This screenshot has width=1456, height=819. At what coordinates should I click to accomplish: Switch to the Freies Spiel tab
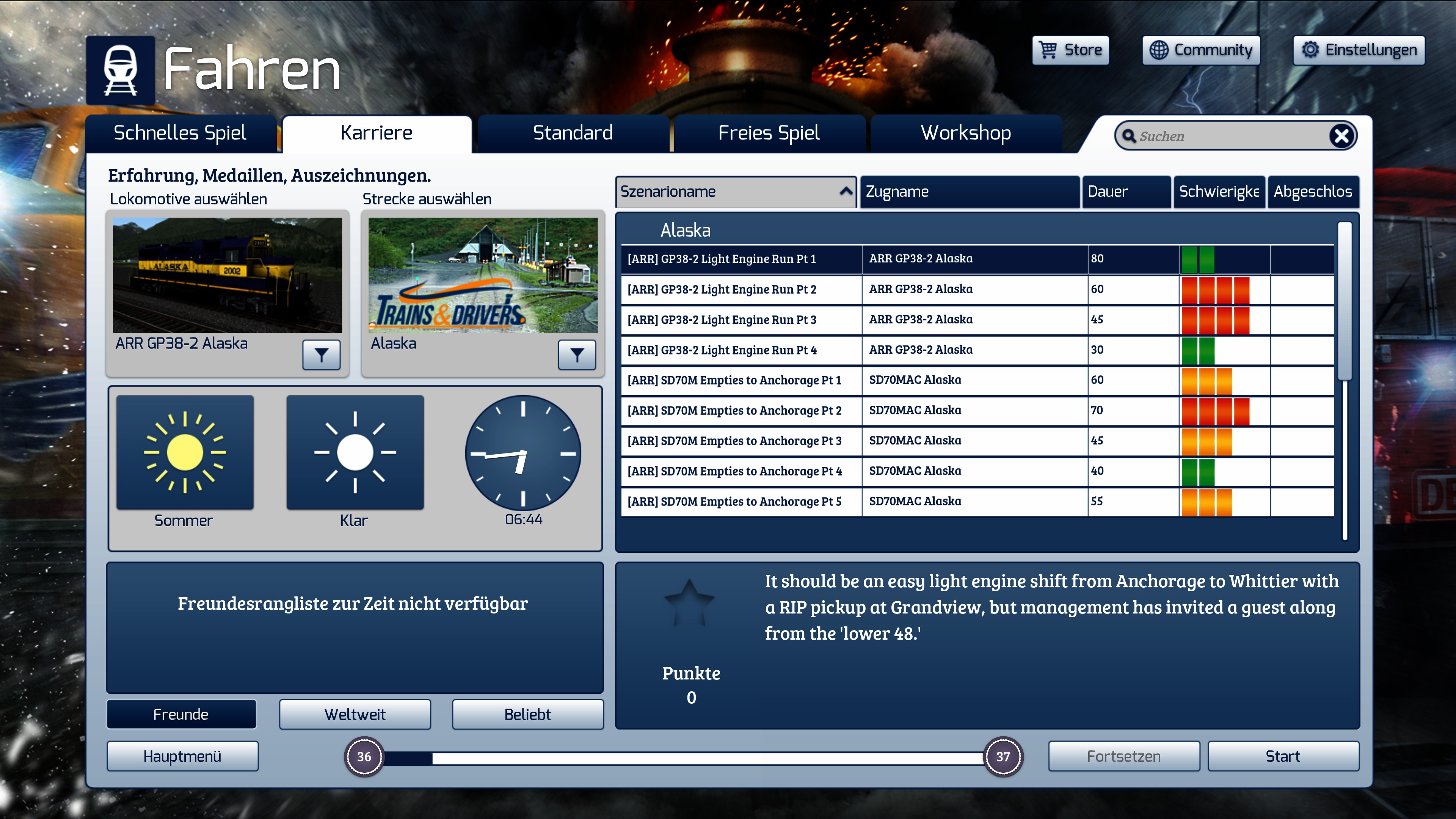[769, 133]
